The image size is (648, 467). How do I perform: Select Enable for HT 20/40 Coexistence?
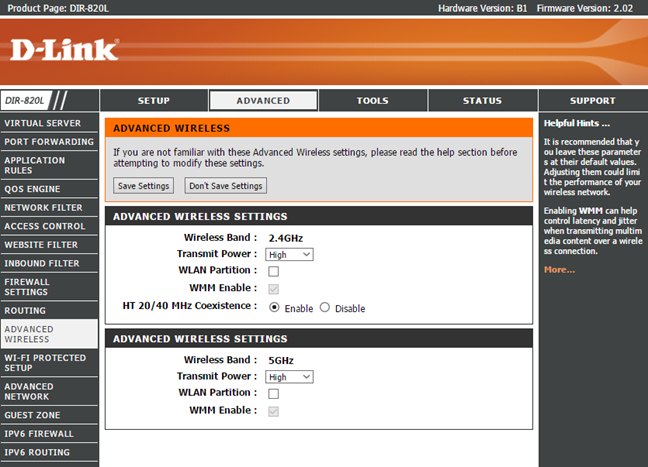tap(274, 307)
